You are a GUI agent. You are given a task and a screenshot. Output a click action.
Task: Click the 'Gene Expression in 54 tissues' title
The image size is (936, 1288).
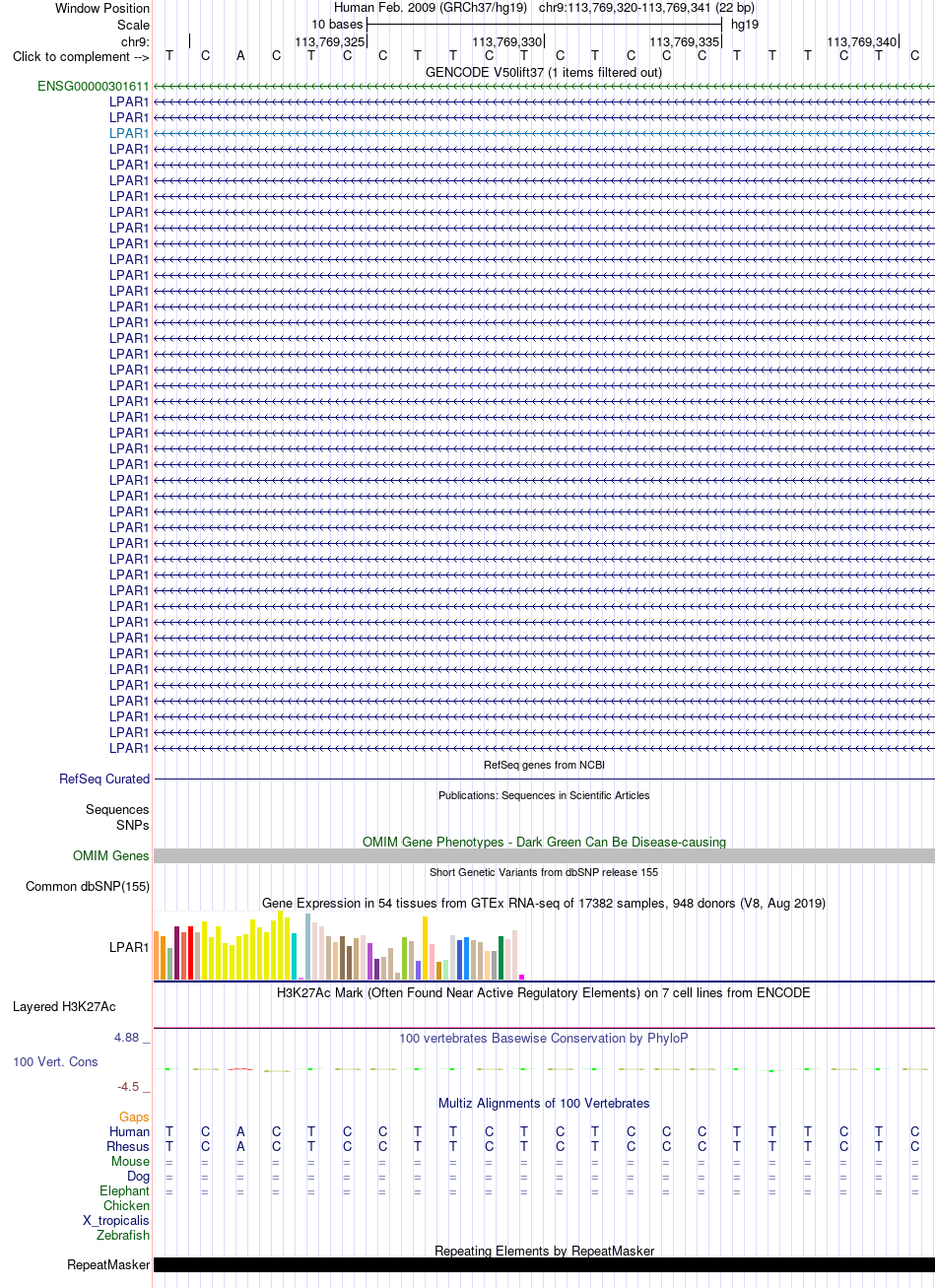click(544, 903)
